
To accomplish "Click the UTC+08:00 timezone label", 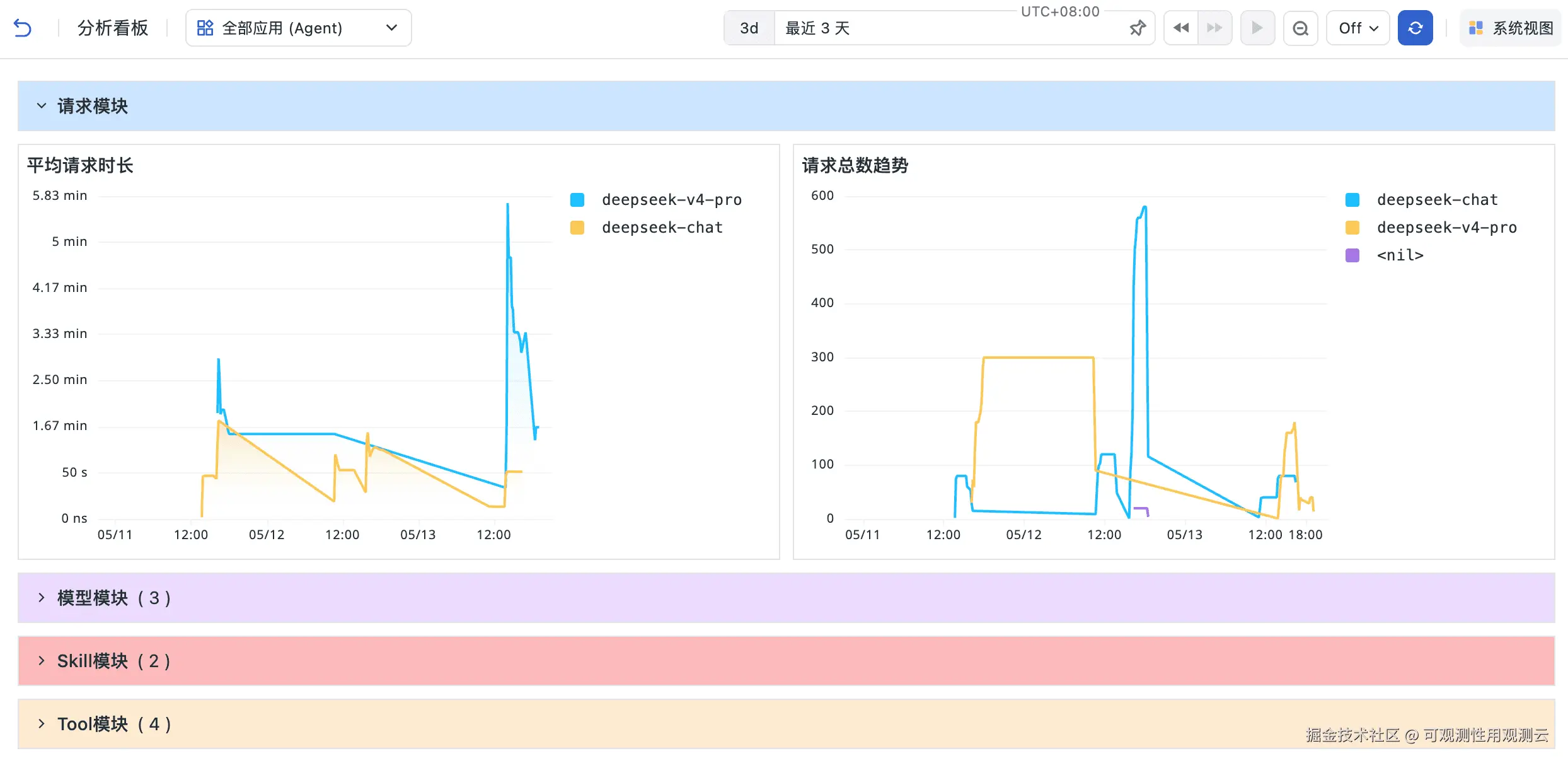I will [x=1060, y=11].
